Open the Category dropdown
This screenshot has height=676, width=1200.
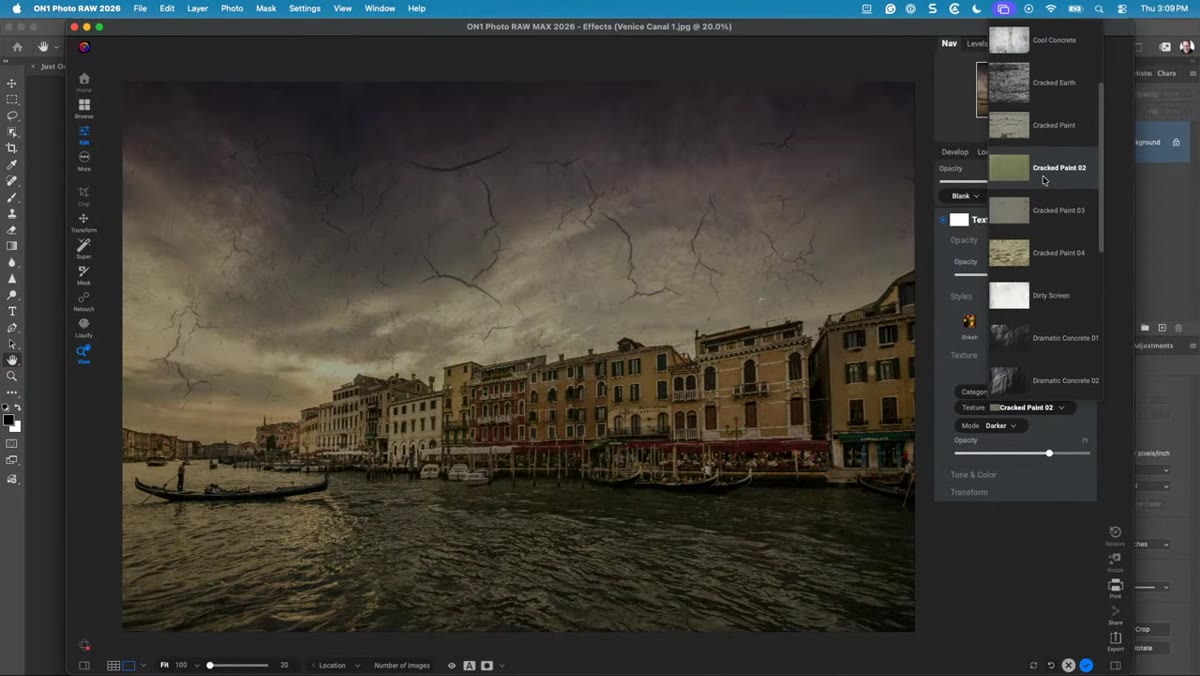tap(973, 391)
